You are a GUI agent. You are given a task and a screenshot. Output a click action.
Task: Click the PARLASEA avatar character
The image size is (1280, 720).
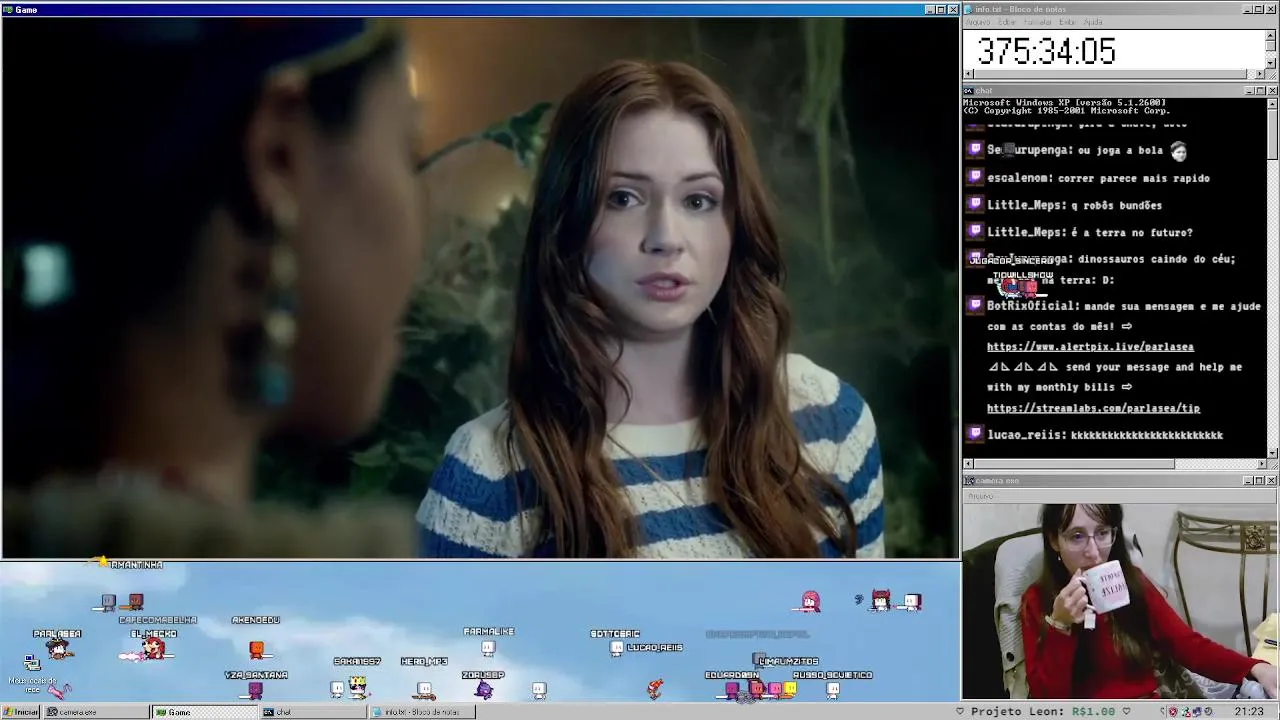58,649
